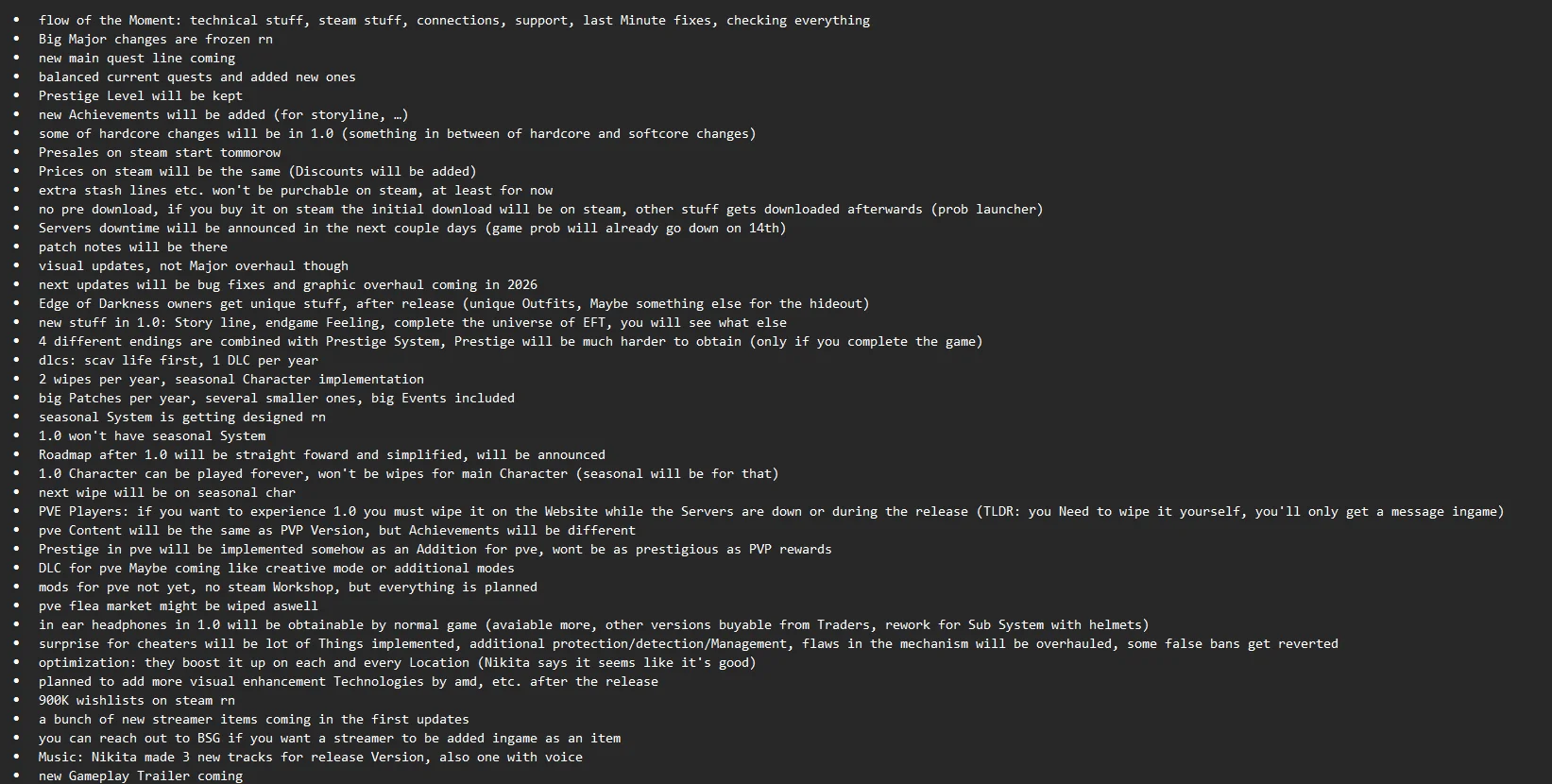
Task: Click the "surprise for cheaters" line
Action: (x=688, y=643)
